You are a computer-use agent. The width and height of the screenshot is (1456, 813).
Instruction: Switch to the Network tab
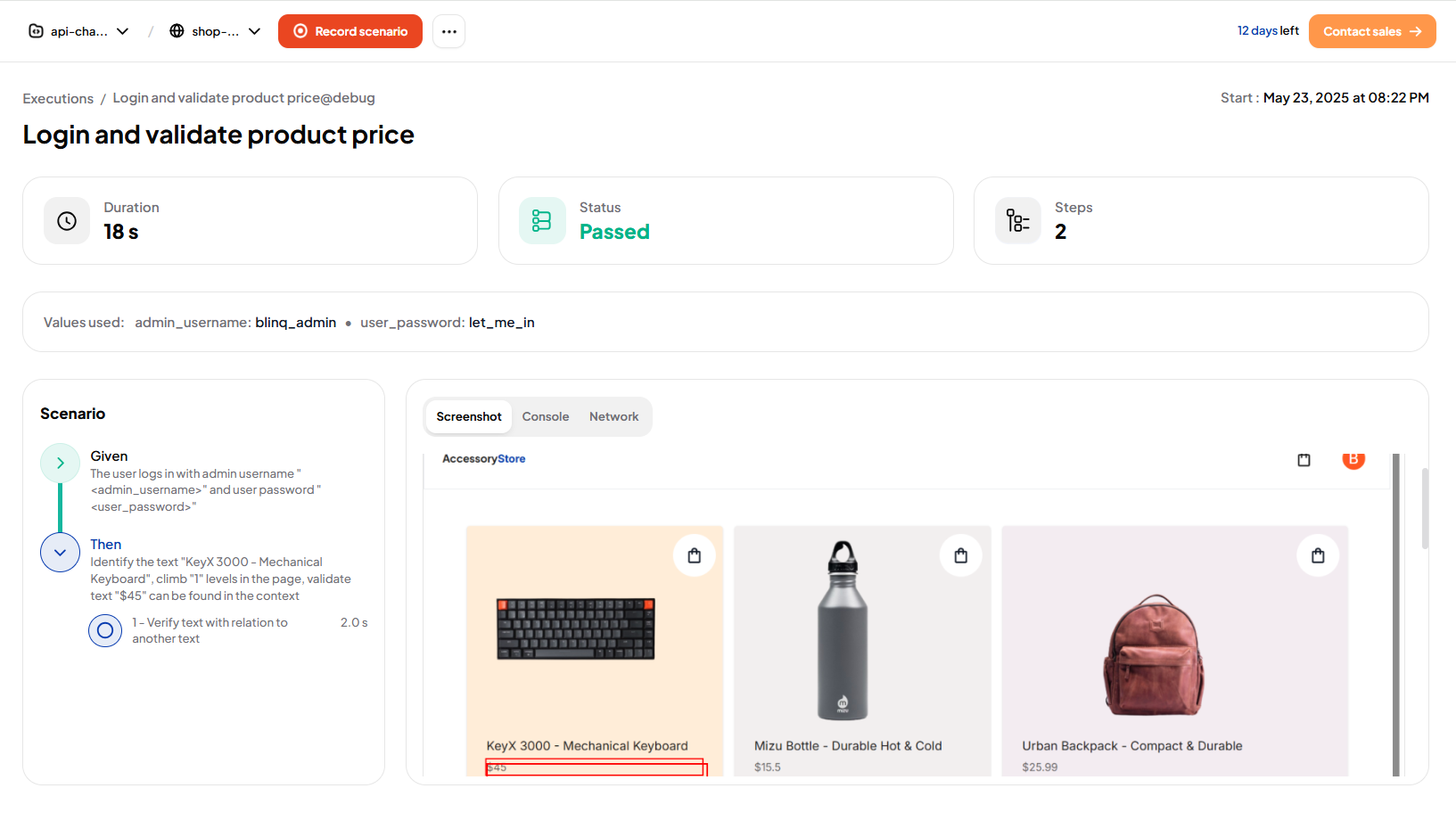click(x=613, y=416)
